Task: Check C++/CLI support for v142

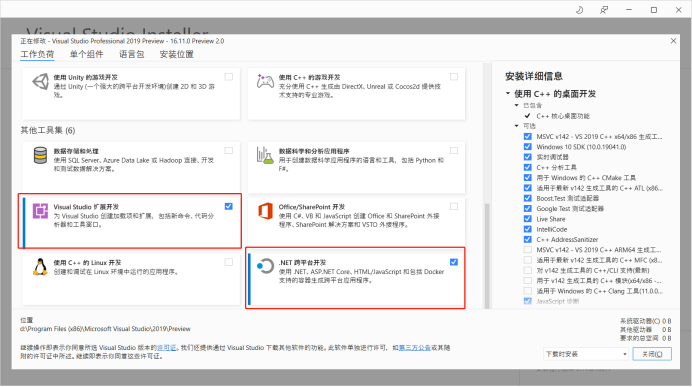Action: tap(527, 270)
